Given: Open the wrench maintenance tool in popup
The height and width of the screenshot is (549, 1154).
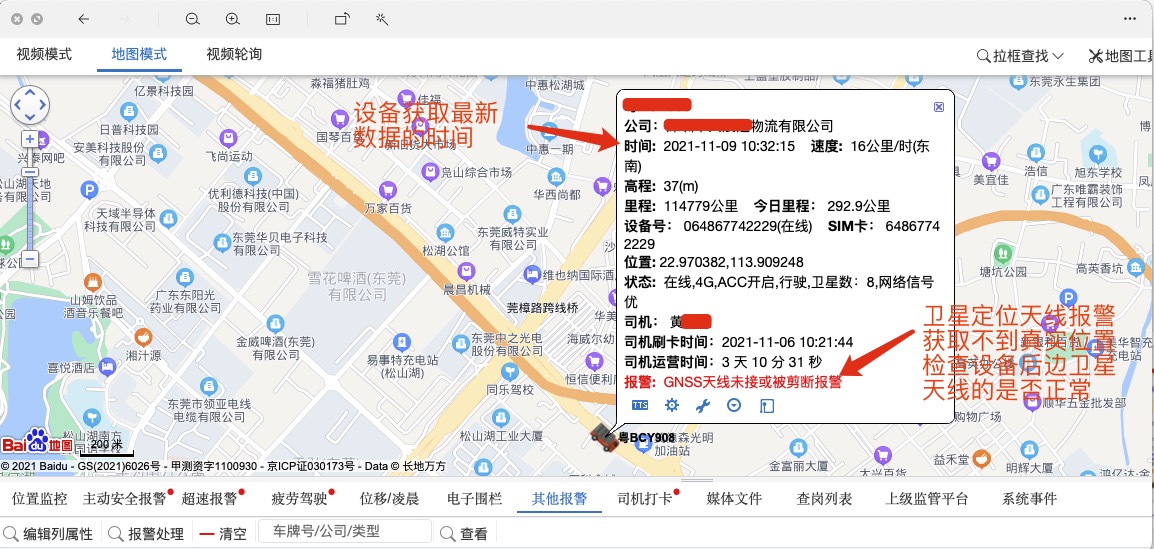Looking at the screenshot, I should point(702,405).
